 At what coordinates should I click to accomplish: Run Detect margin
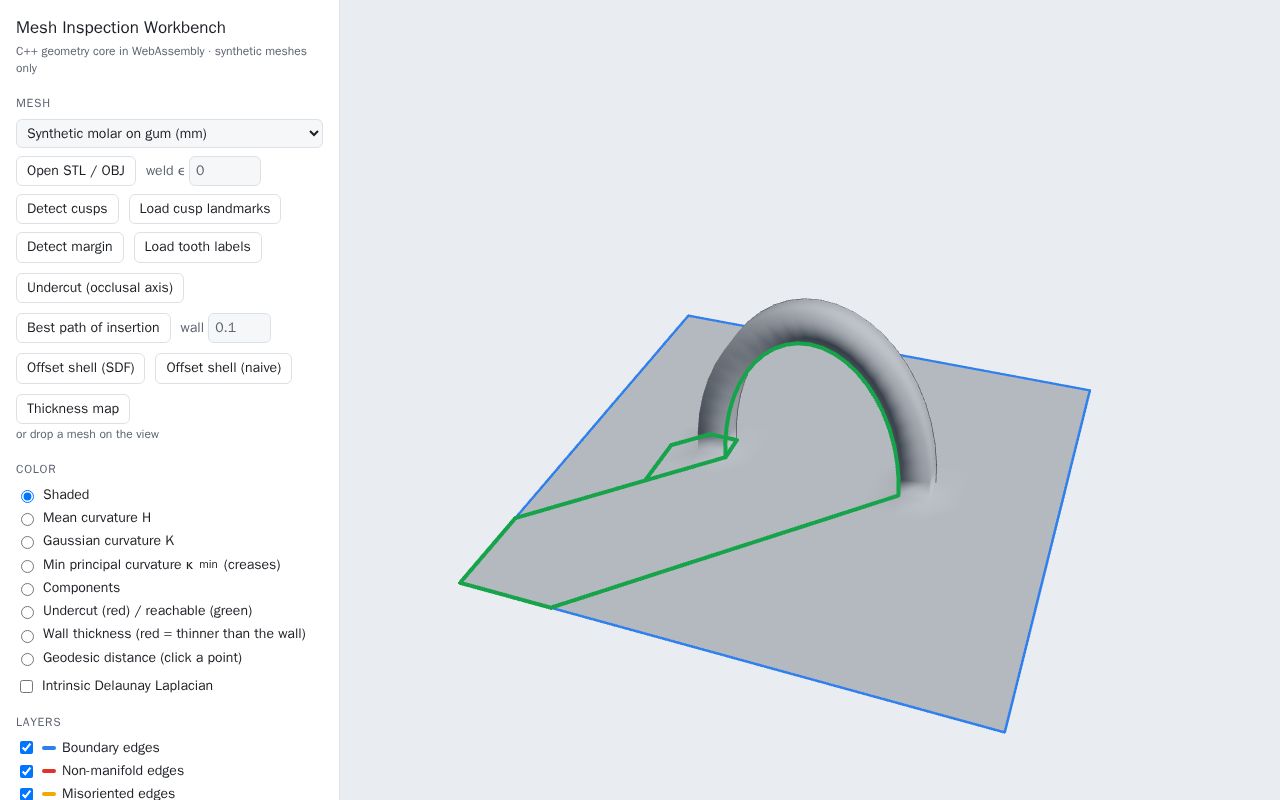pos(70,247)
